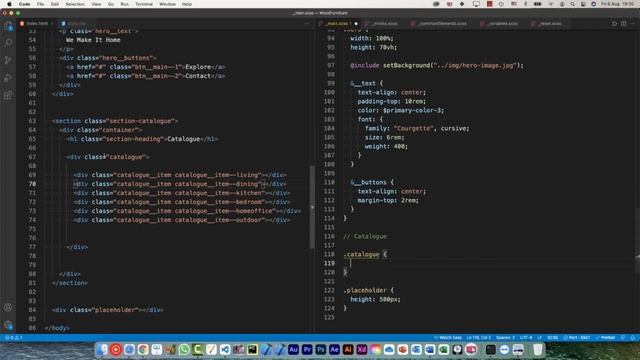
Task: Open the Trash in the dock
Action: tap(538, 349)
